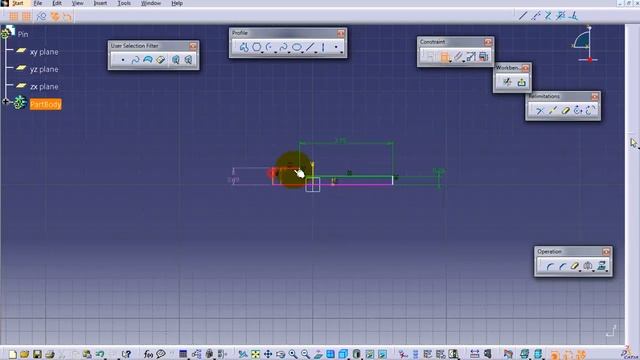Open Project 3D Elements dropdown arrow
This screenshot has height=360, width=640.
(607, 271)
